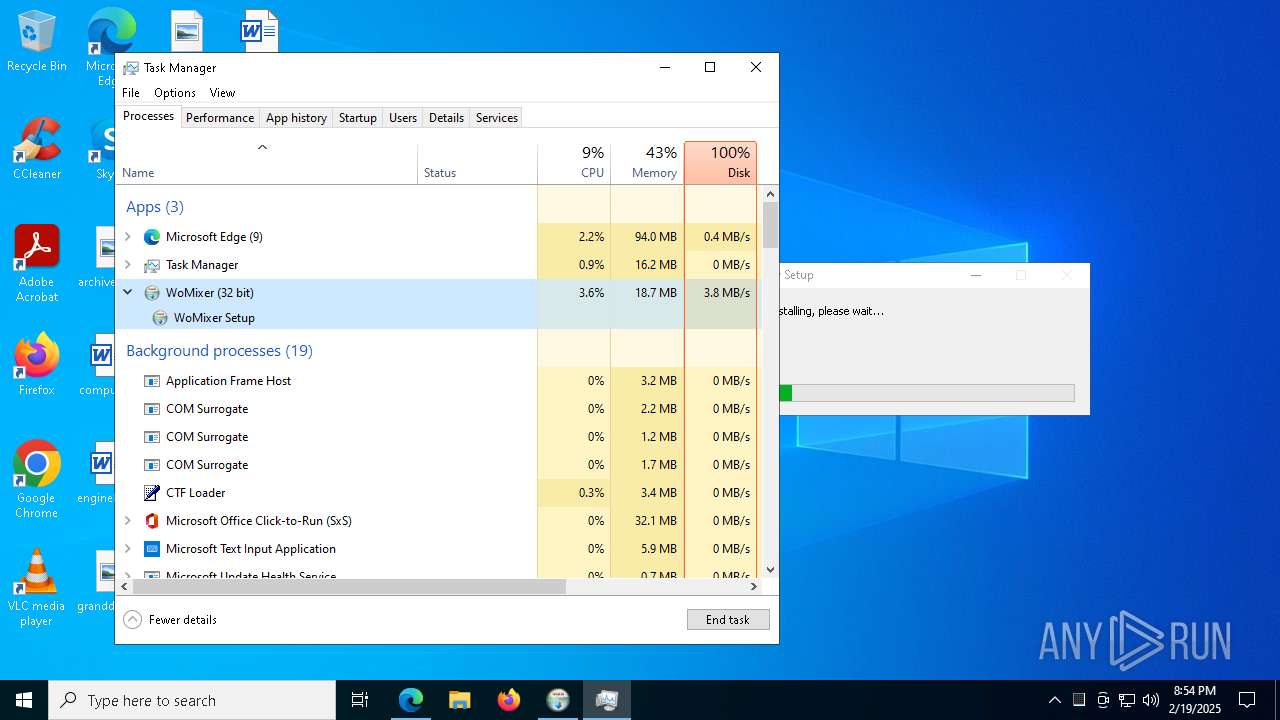Switch to the Services tab
The height and width of the screenshot is (720, 1280).
(x=497, y=118)
